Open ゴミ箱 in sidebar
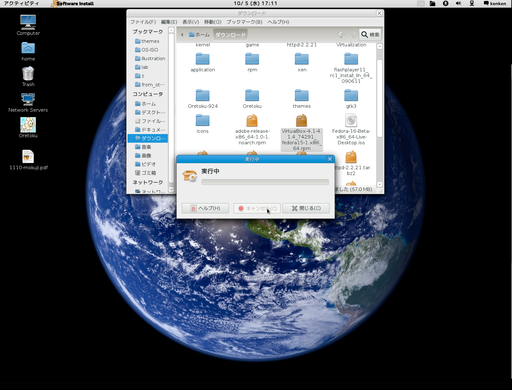 [x=146, y=173]
